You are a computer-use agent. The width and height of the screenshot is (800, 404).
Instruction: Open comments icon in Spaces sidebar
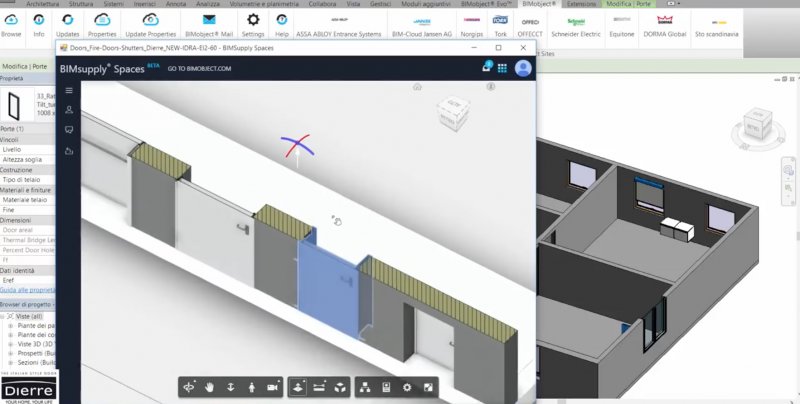pos(69,130)
